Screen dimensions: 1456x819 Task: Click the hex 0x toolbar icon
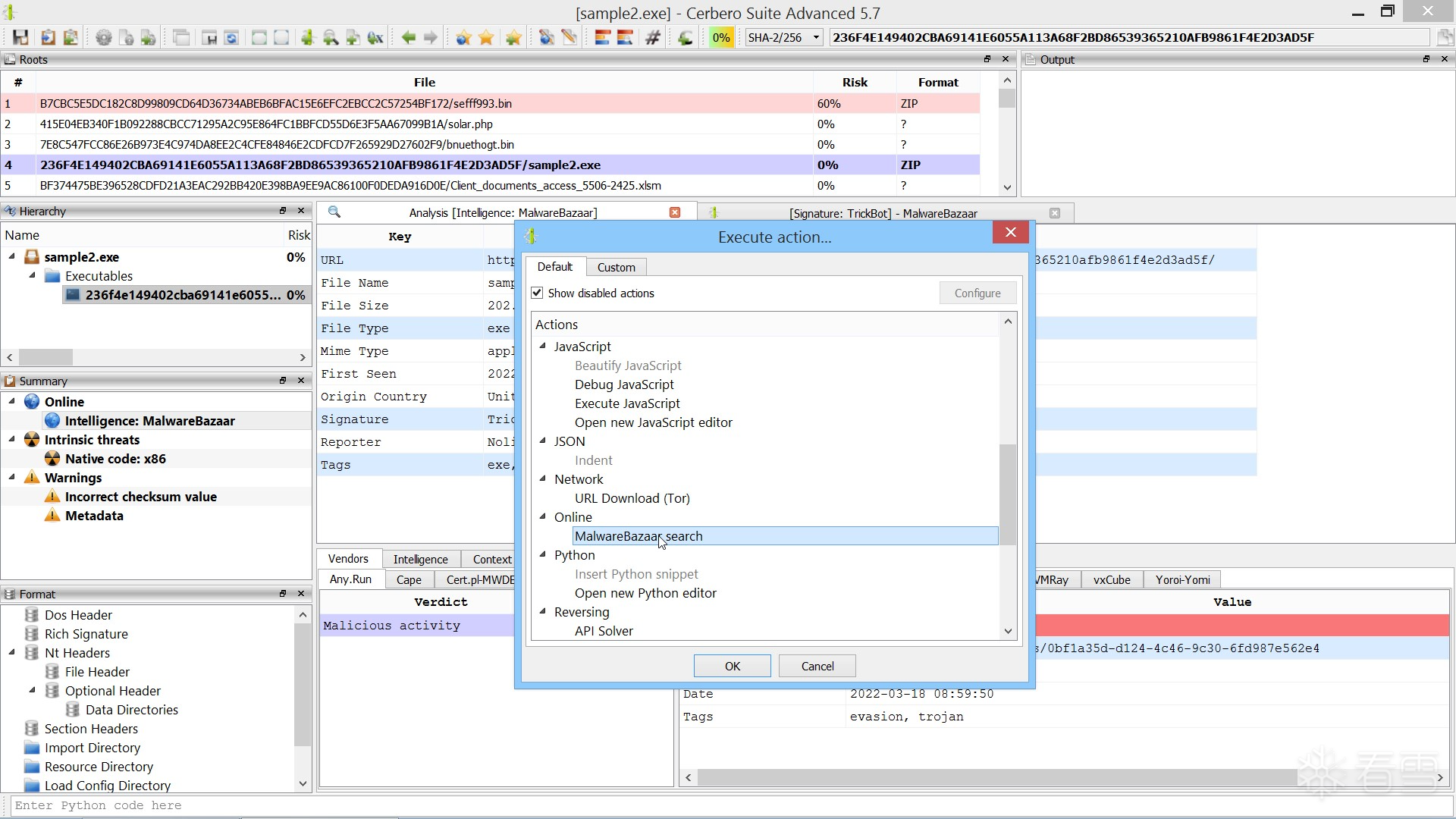point(375,37)
